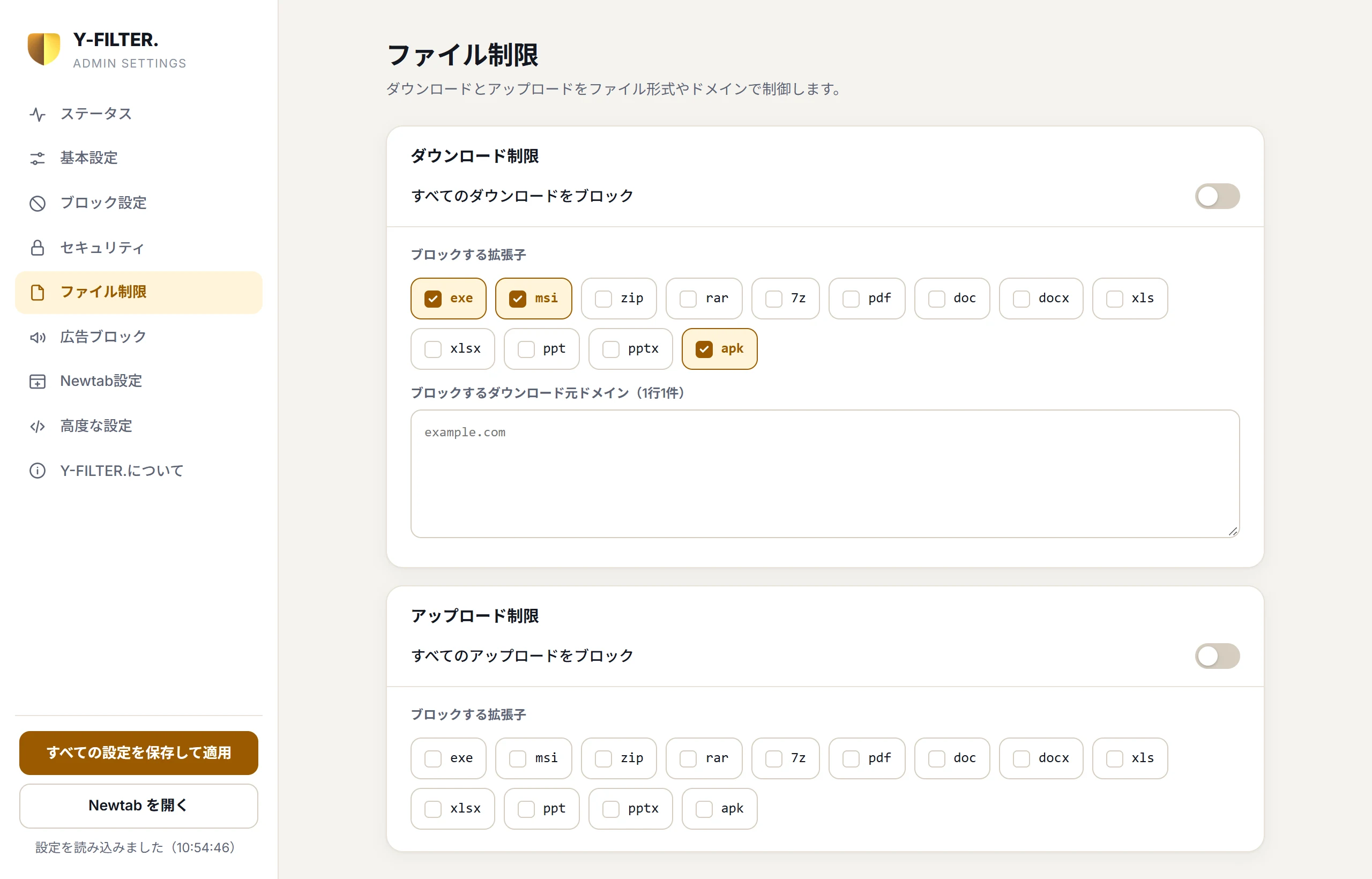Click the Y-FILTER.について info icon
1372x879 pixels.
point(38,471)
